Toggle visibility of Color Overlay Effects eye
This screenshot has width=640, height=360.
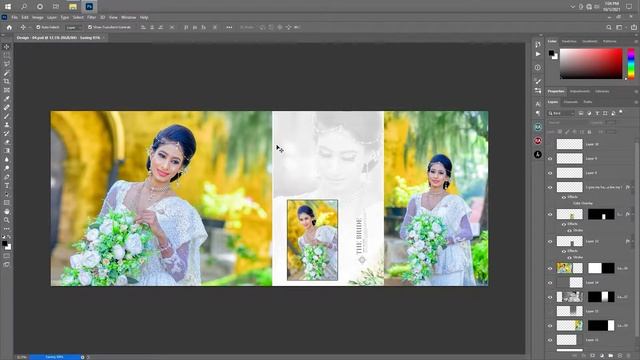click(x=564, y=197)
